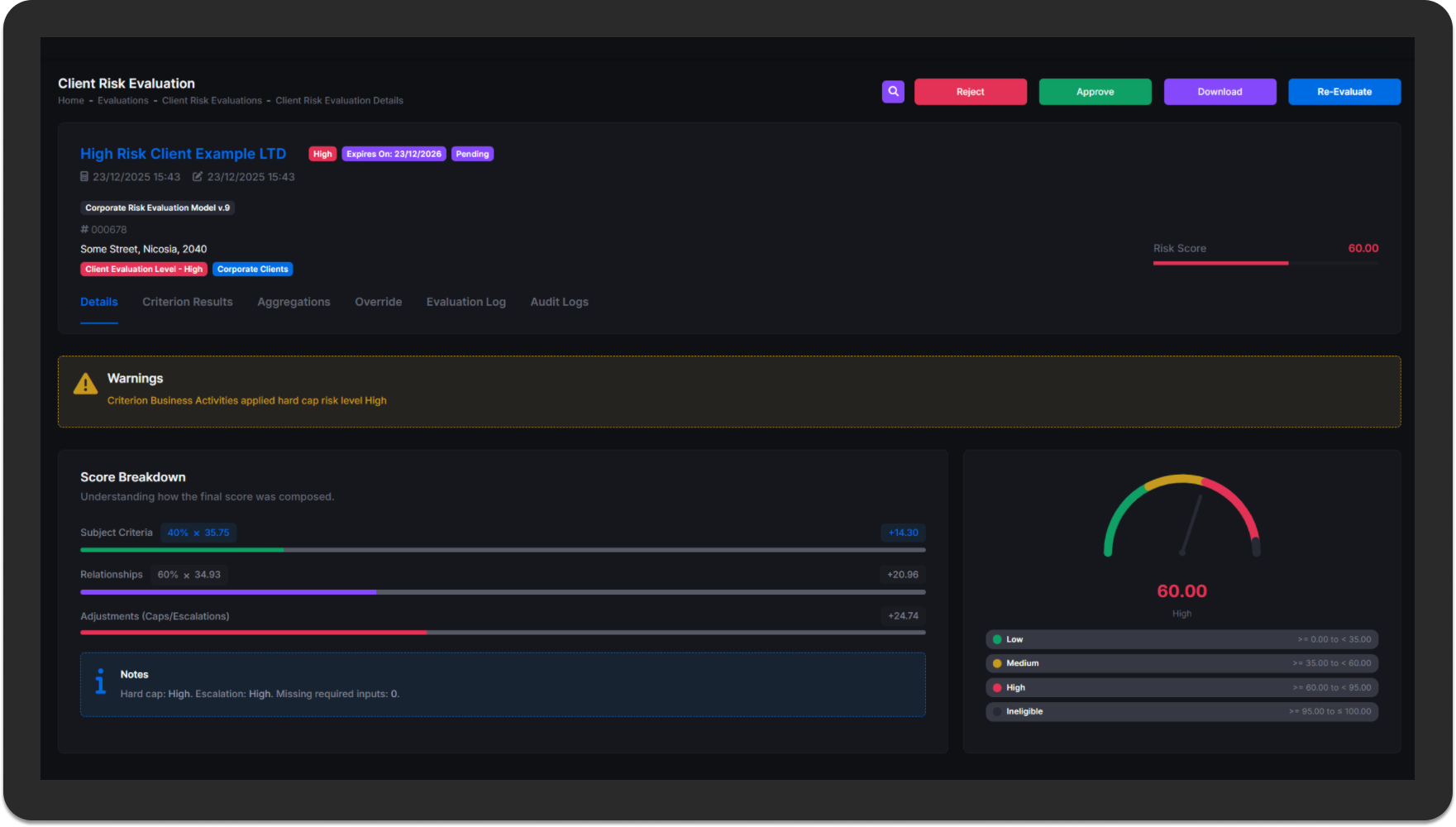The width and height of the screenshot is (1456, 827).
Task: Click the risk gauge dial
Action: tap(1182, 517)
